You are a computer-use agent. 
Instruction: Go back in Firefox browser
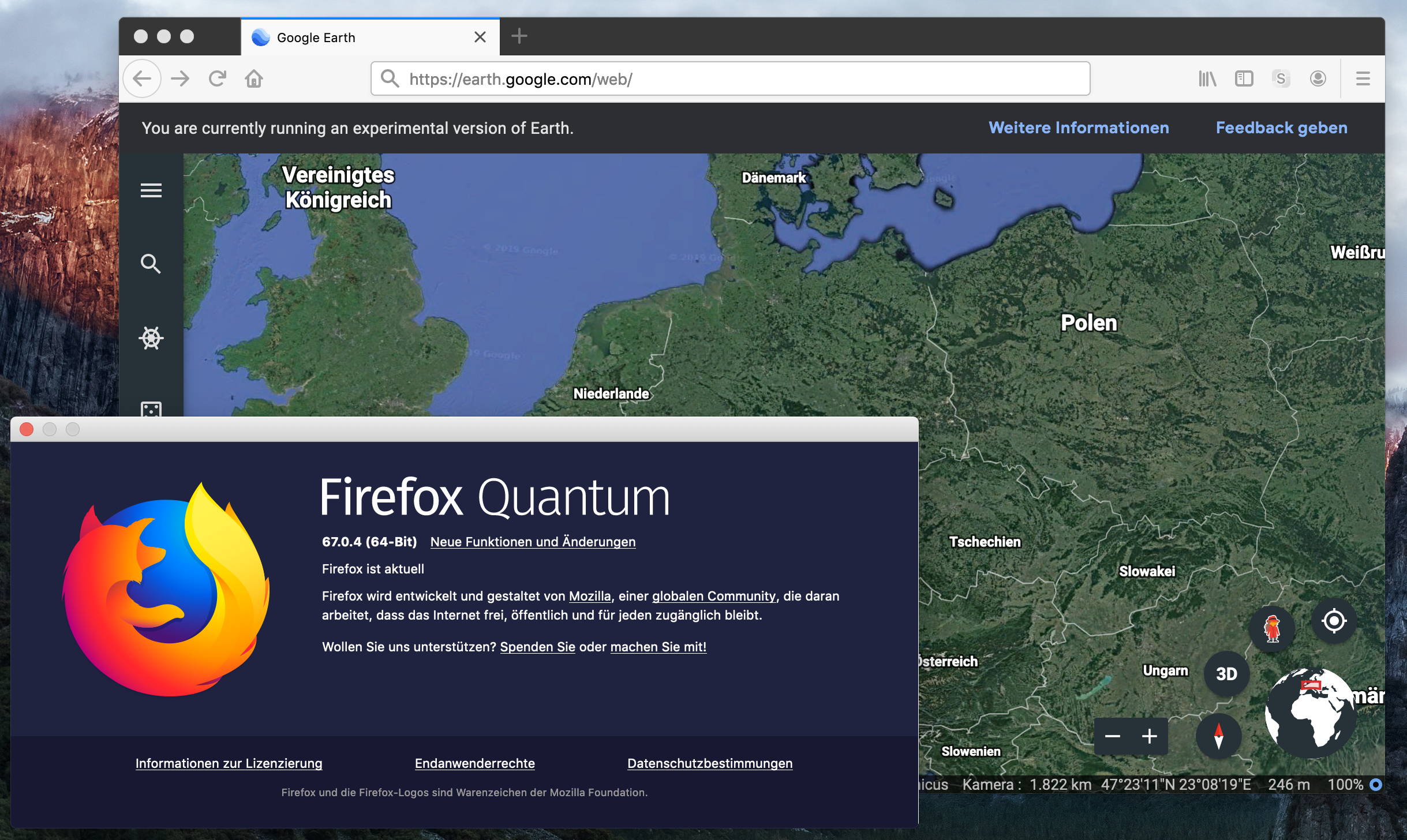point(142,78)
